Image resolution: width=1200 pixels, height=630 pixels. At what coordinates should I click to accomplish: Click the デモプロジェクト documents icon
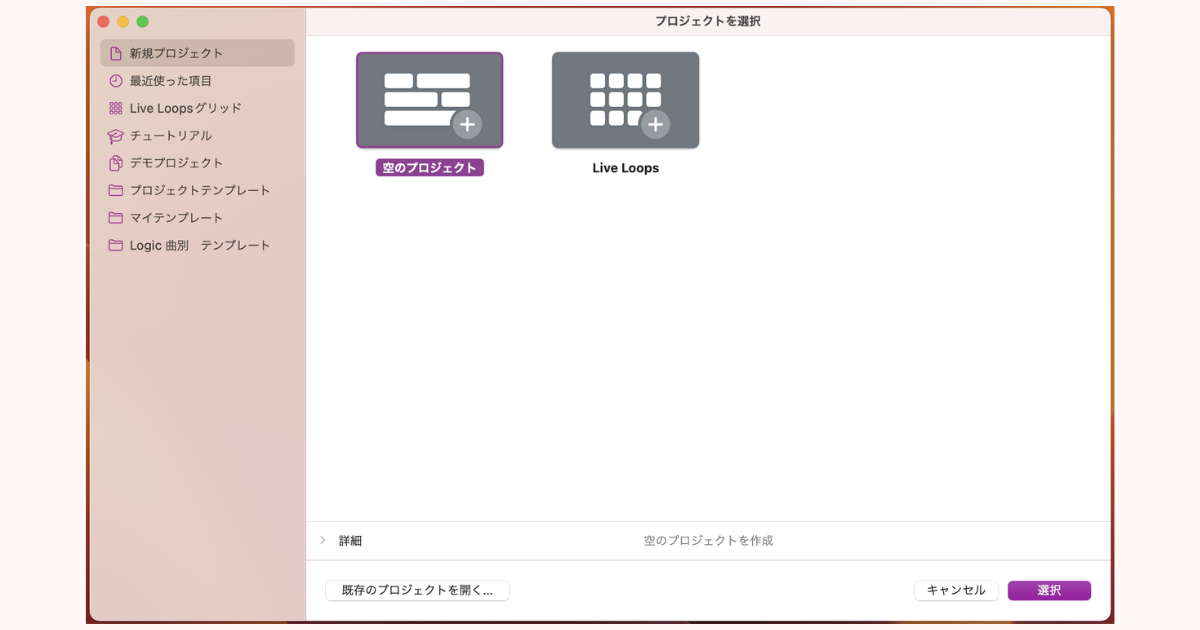[x=116, y=163]
